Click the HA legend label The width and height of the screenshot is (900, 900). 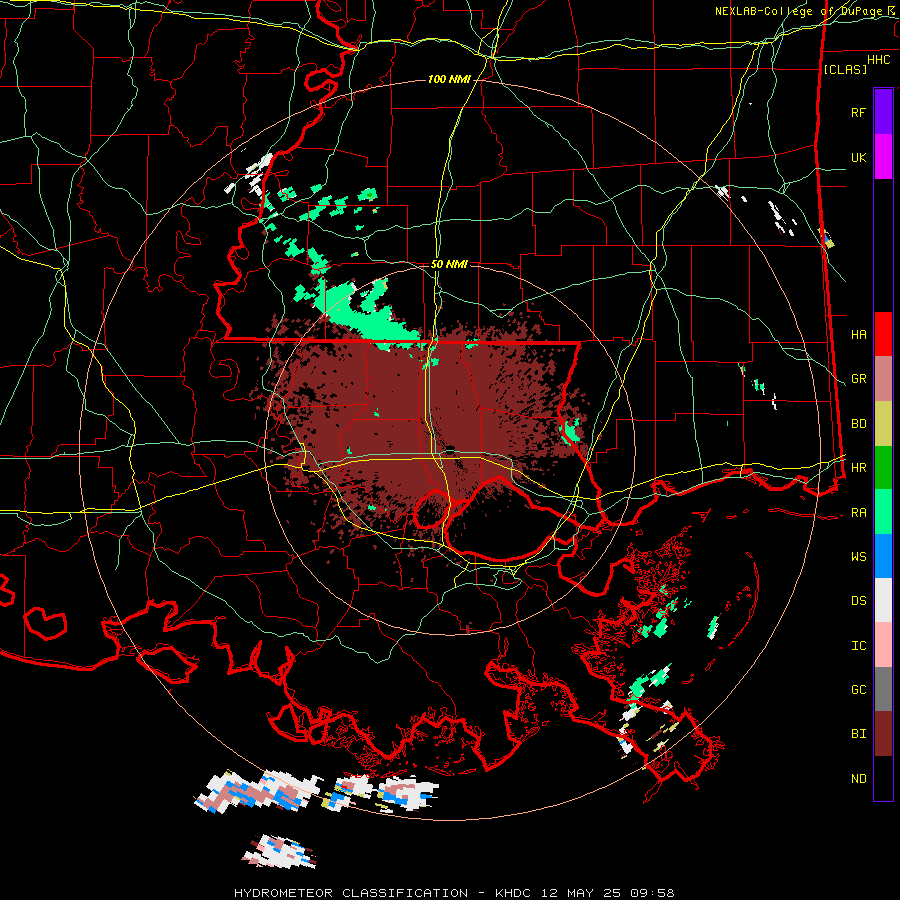pyautogui.click(x=858, y=334)
